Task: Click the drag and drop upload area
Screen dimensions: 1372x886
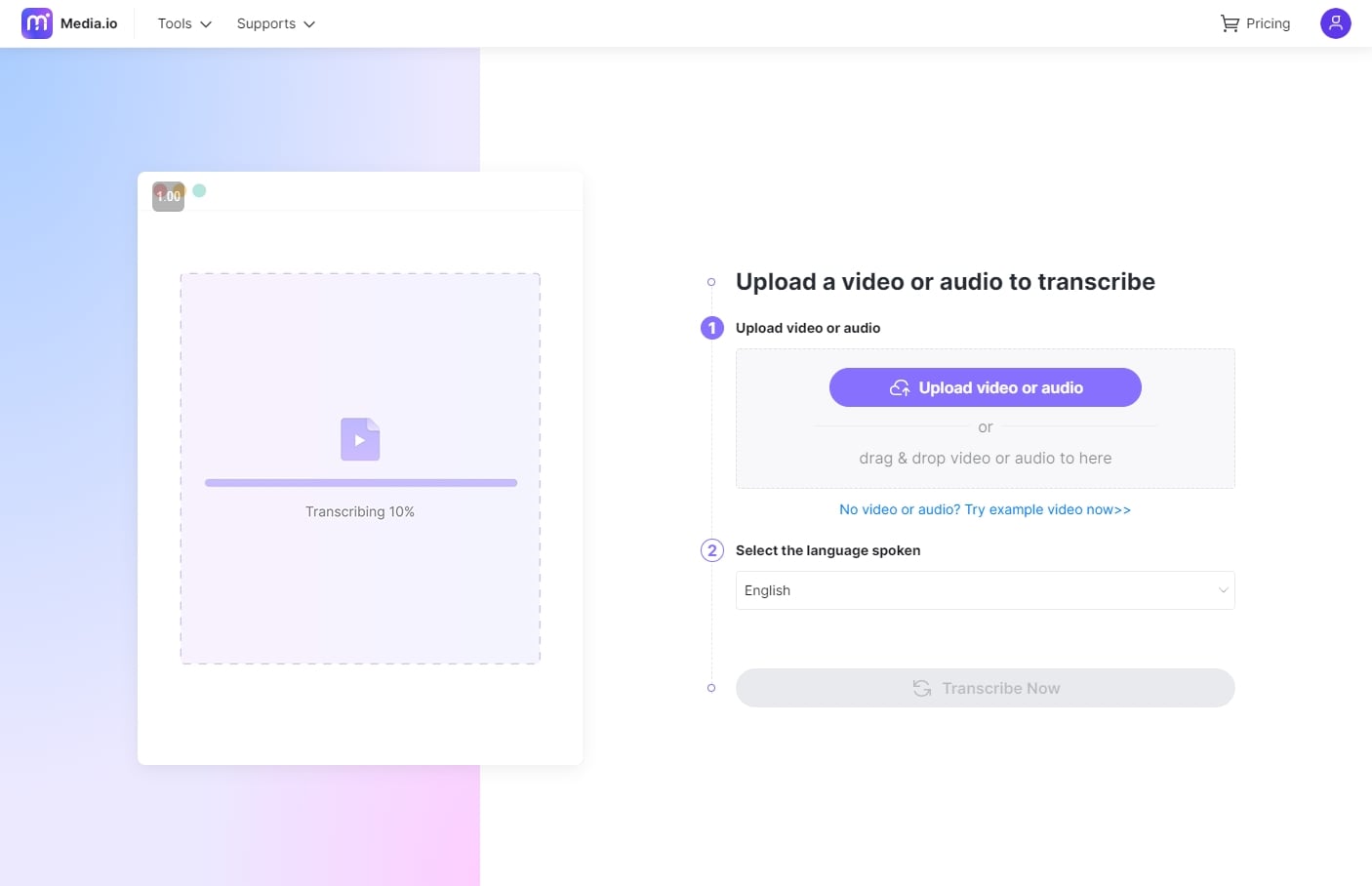Action: click(985, 458)
